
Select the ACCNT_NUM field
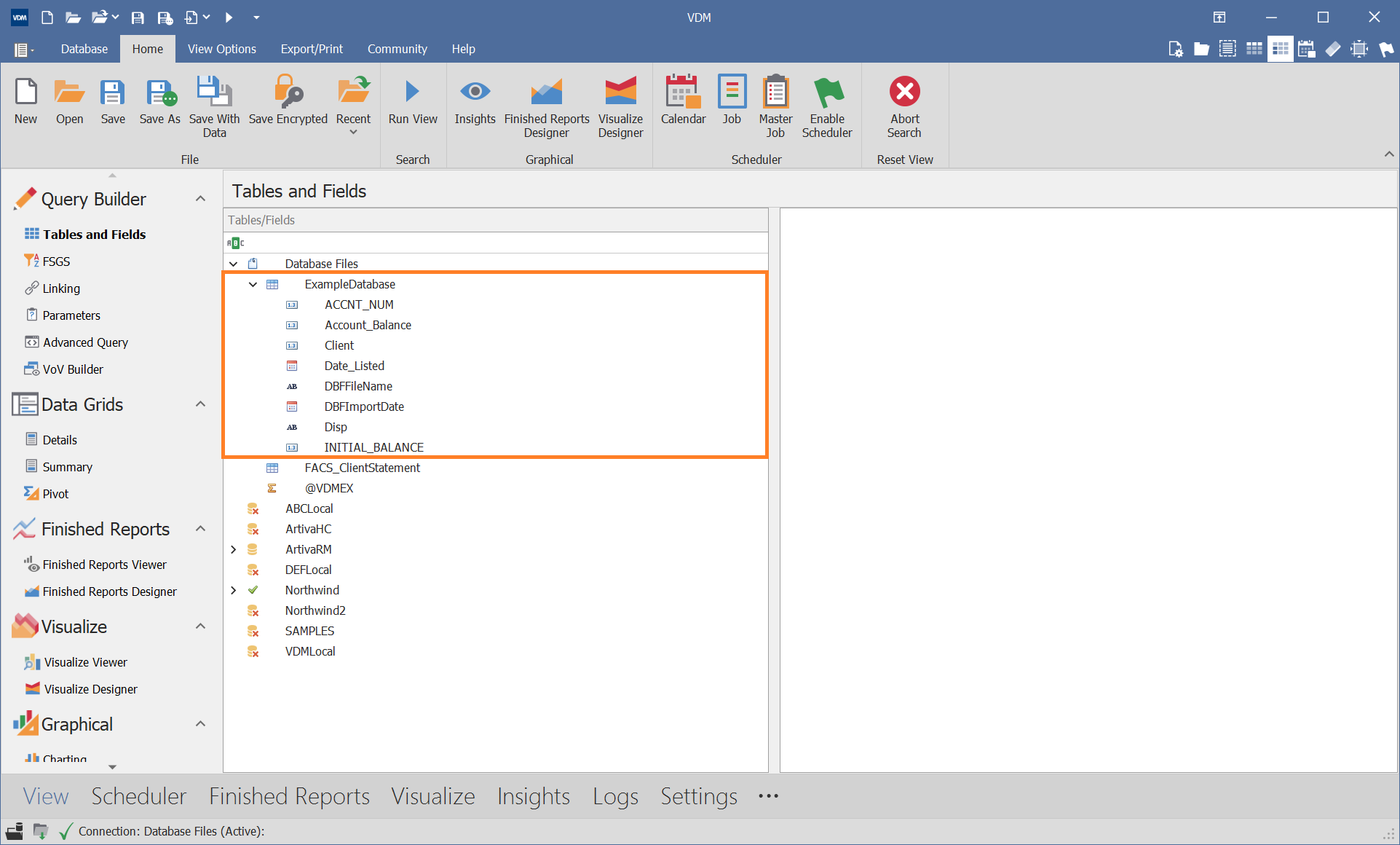tap(359, 304)
